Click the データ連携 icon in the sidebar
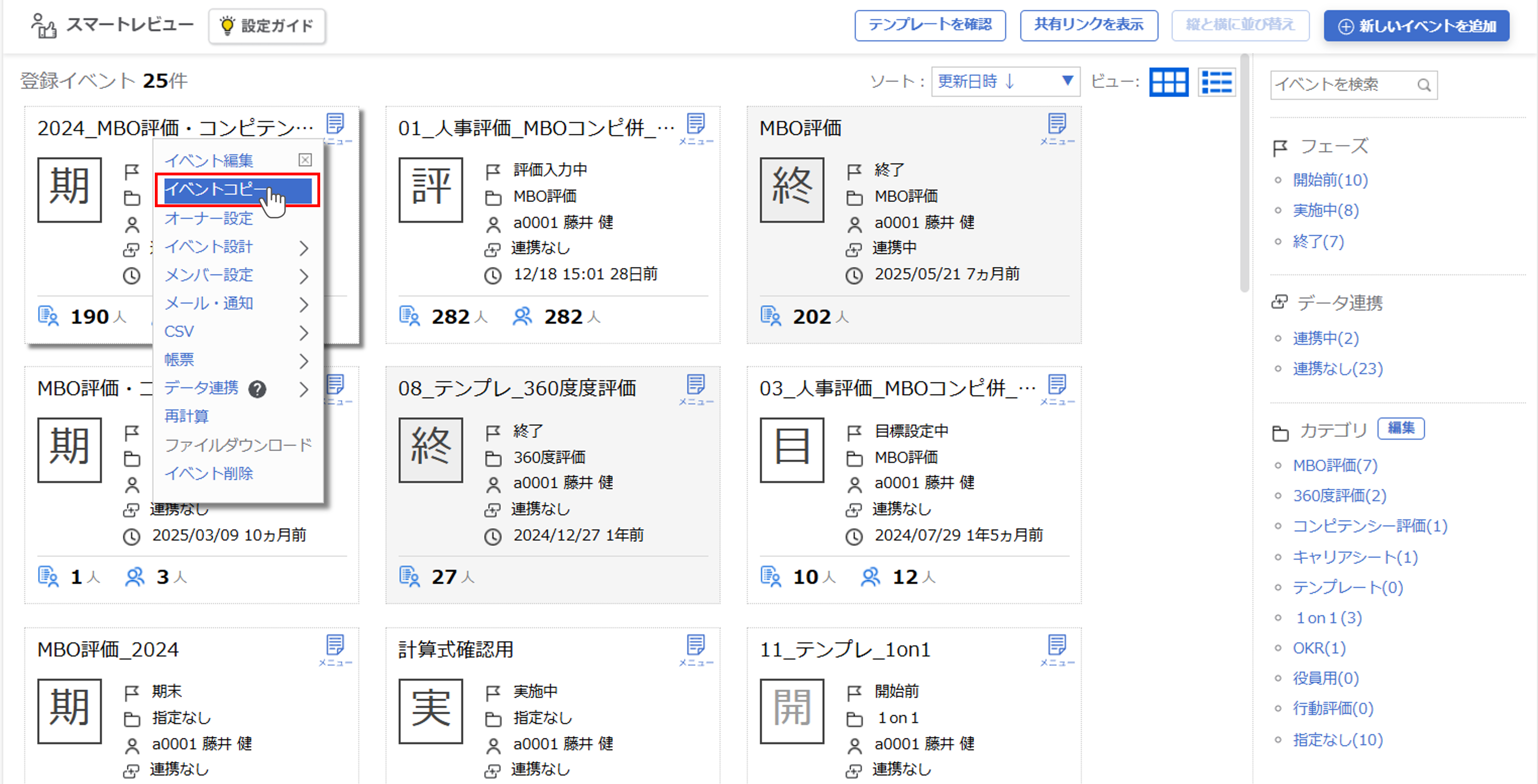 tap(1280, 302)
